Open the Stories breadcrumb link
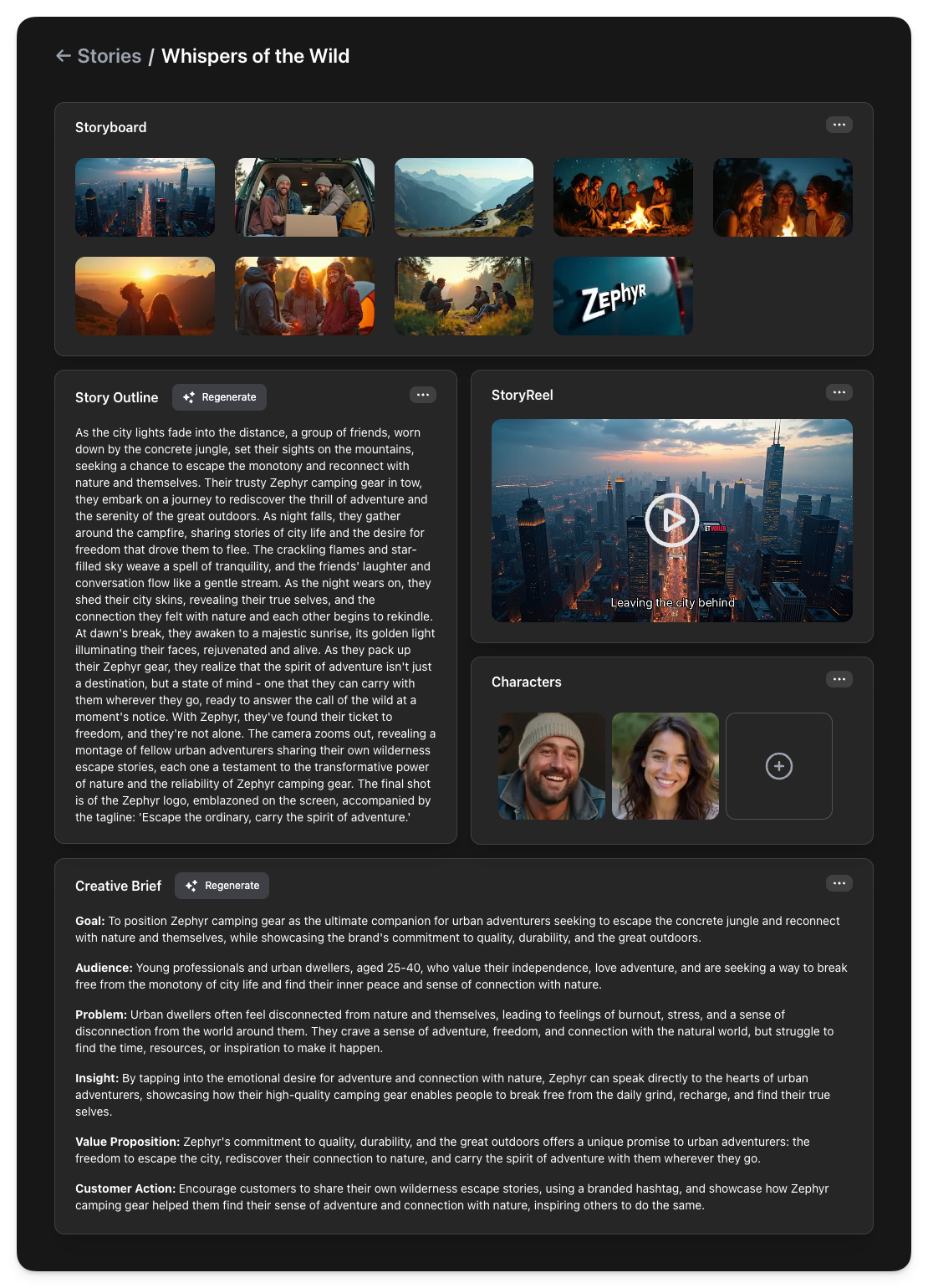Screen dimensions: 928x1288 point(110,56)
